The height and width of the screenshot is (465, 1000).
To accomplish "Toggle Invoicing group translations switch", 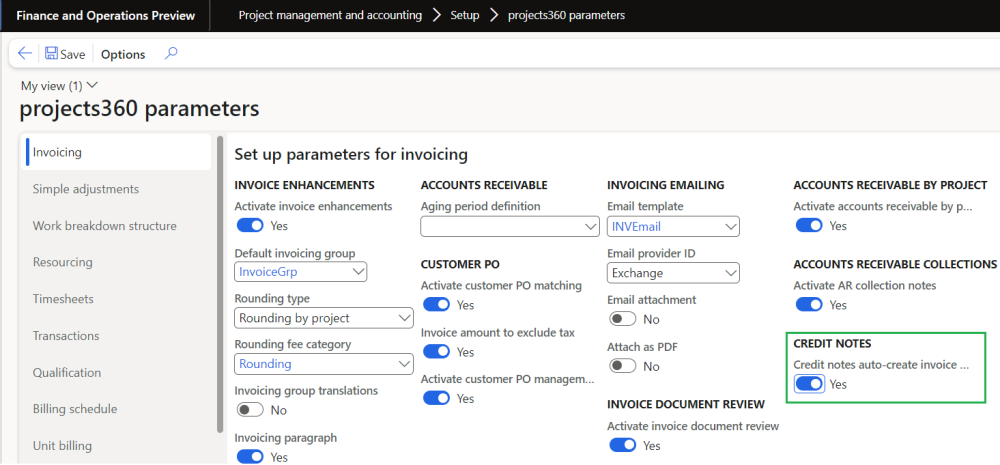I will tap(249, 410).
